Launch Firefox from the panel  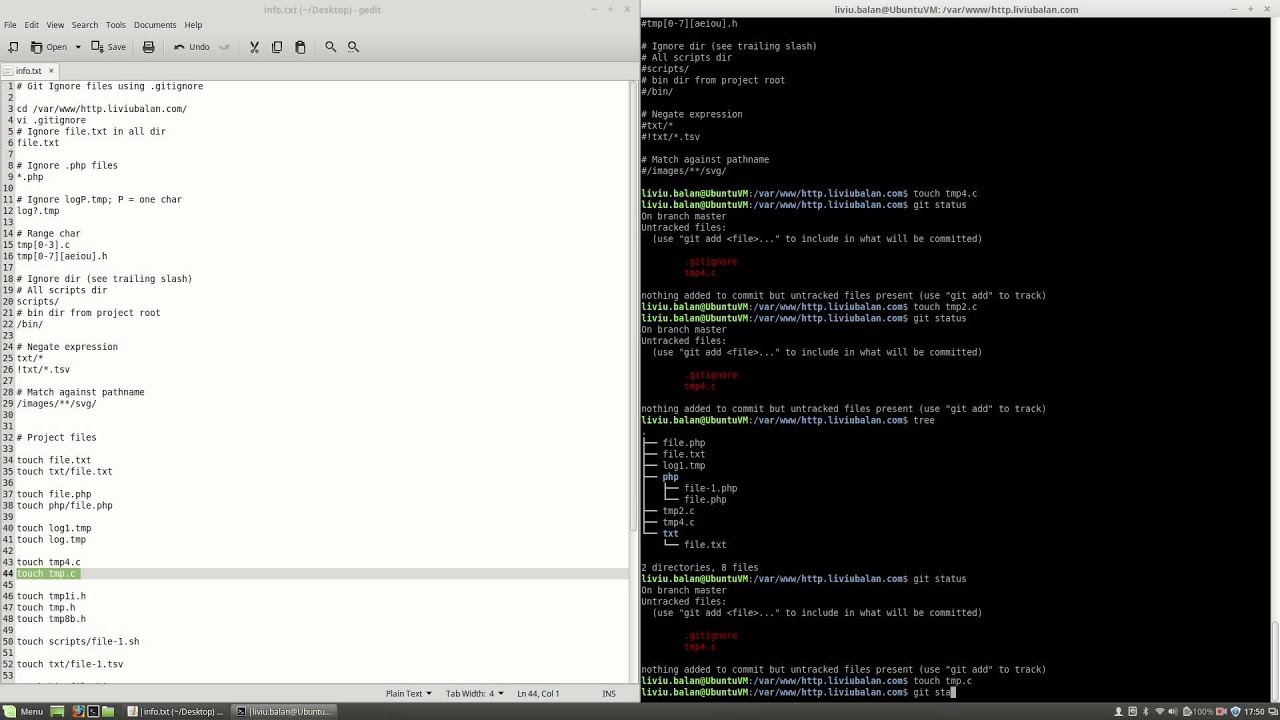[x=77, y=712]
